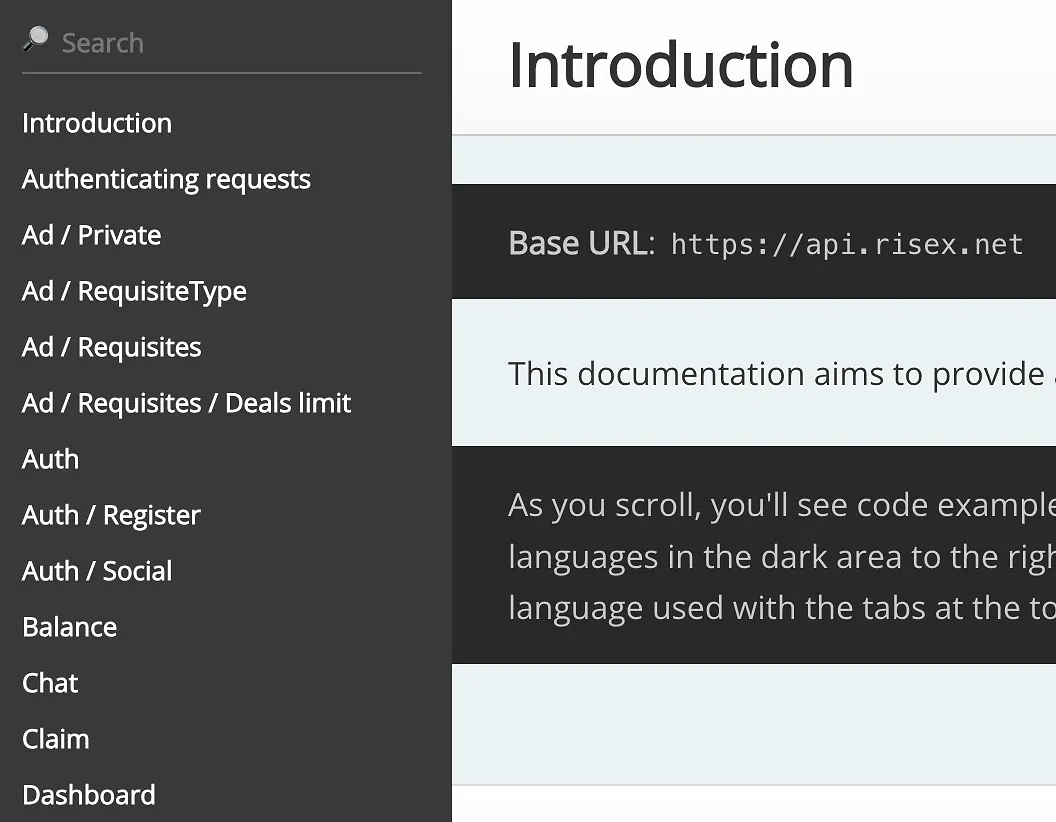Select the Auth / Social entry
Viewport: 1056px width, 822px height.
click(97, 571)
